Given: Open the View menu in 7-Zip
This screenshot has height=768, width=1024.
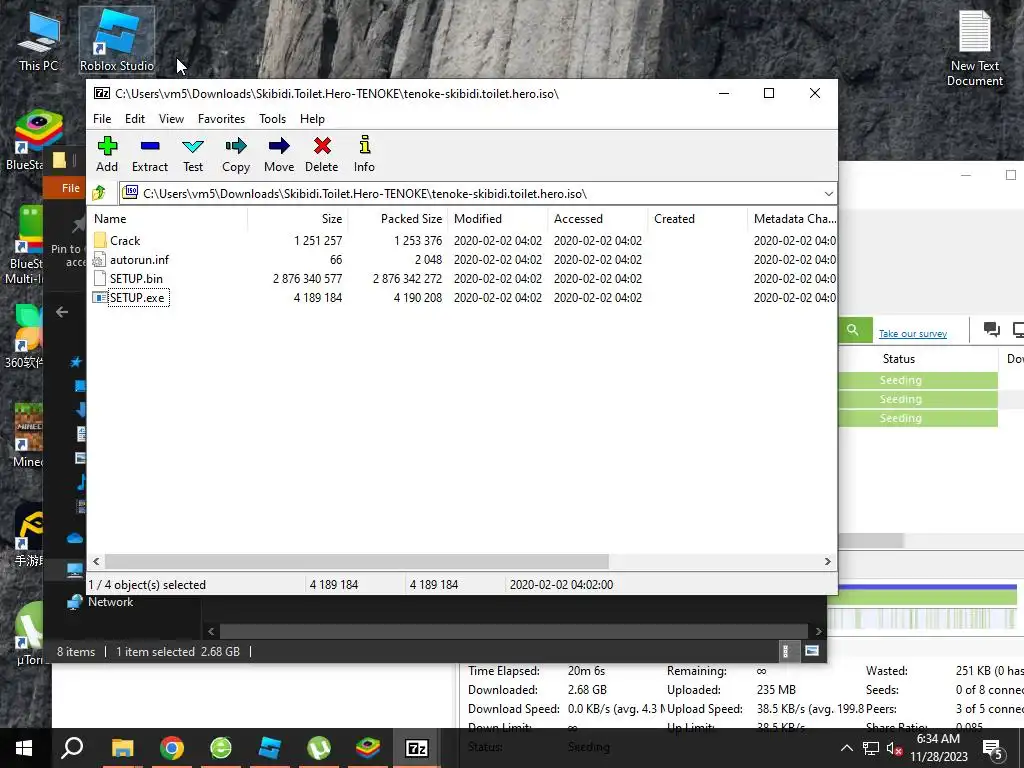Looking at the screenshot, I should (x=171, y=119).
